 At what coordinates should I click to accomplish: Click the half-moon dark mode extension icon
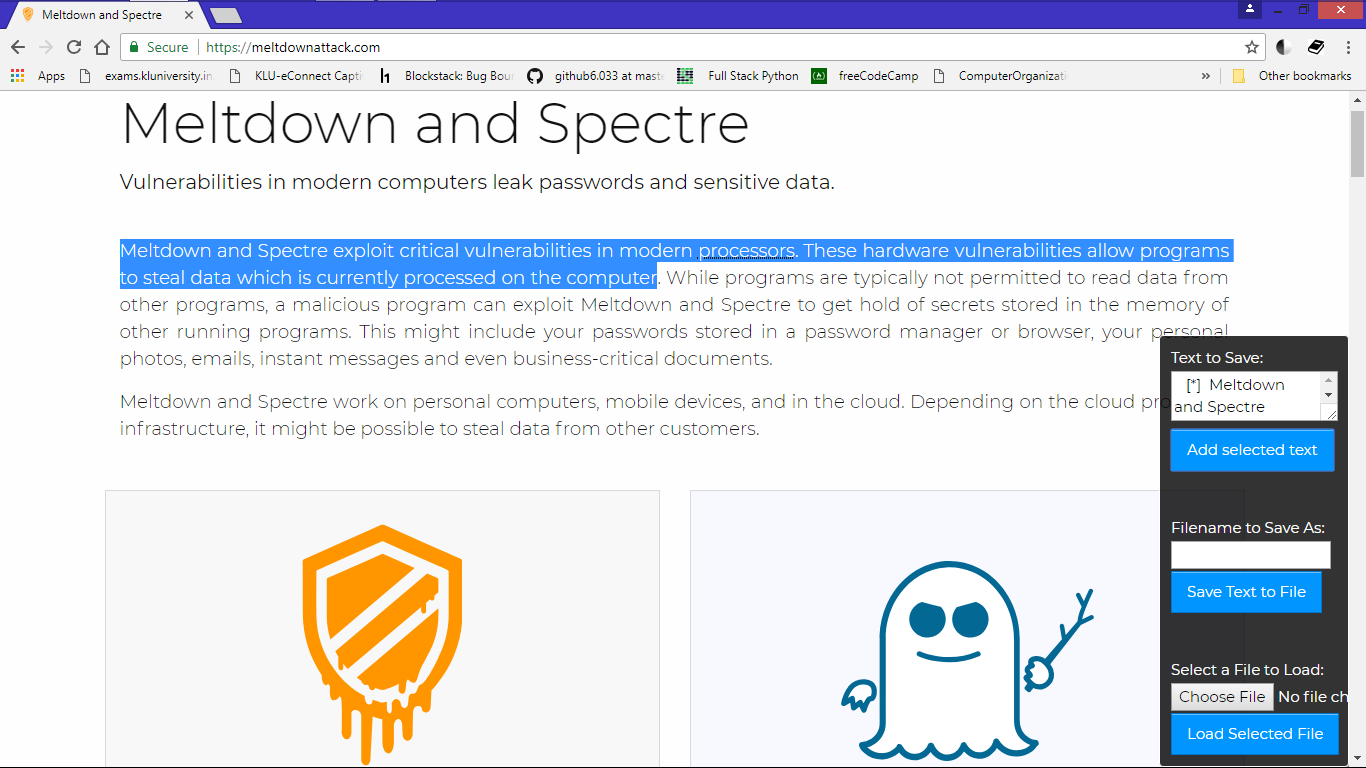coord(1284,47)
